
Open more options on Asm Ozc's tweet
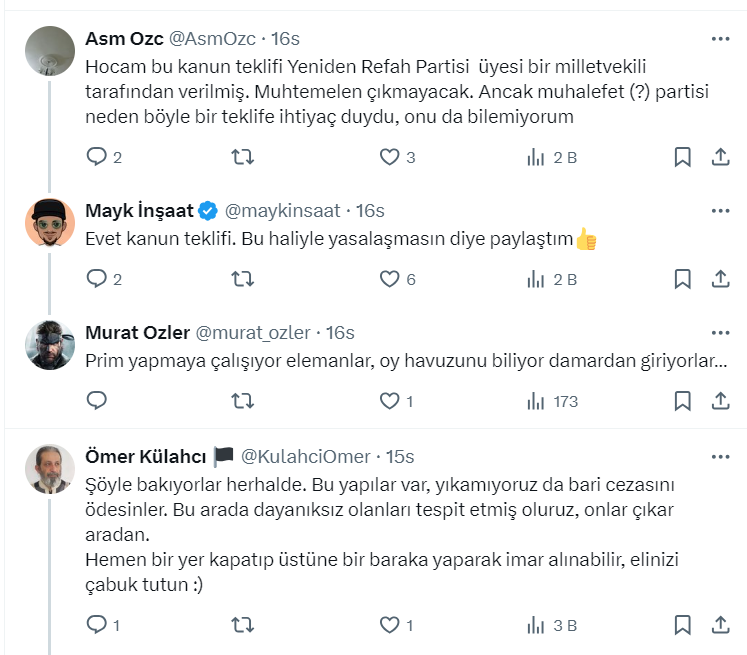(x=720, y=39)
